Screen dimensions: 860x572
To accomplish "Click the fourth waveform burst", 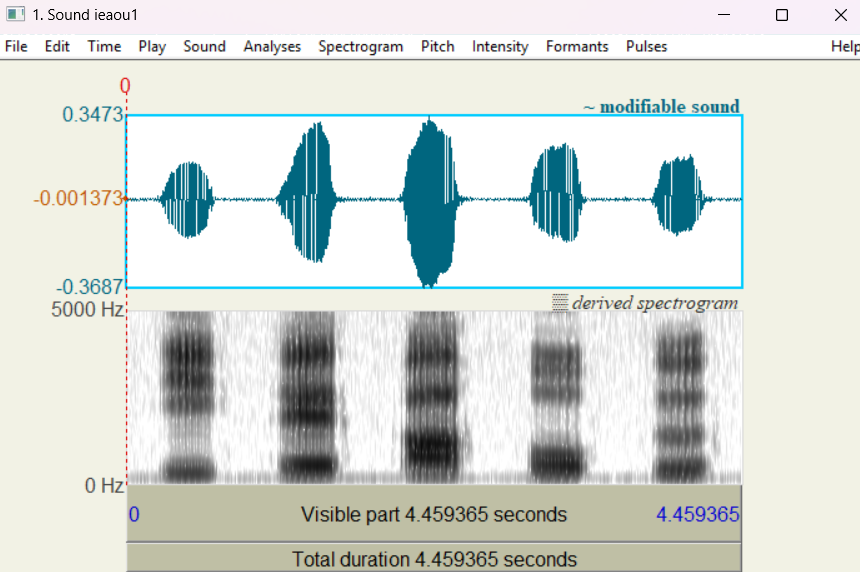I will coord(558,192).
